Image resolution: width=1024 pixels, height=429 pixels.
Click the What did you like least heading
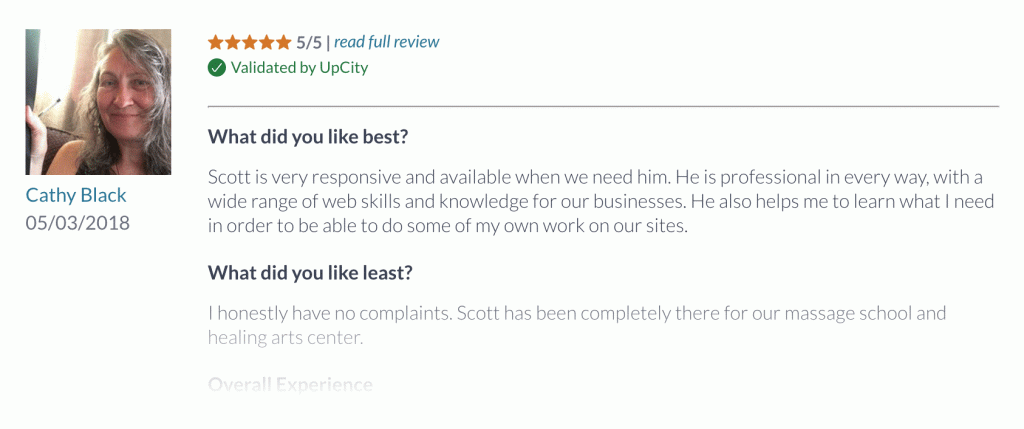coord(310,273)
